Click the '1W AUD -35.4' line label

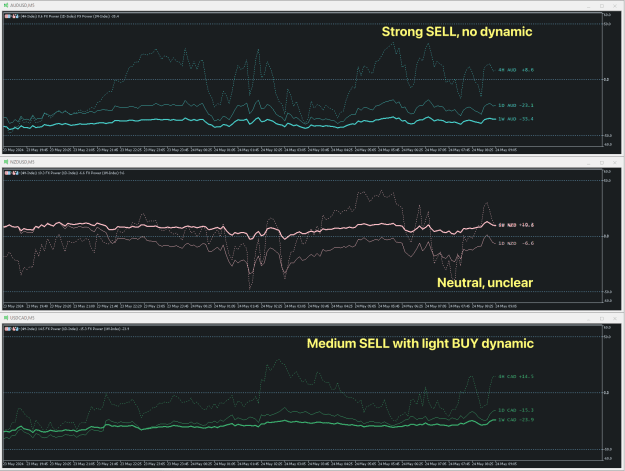tap(516, 119)
